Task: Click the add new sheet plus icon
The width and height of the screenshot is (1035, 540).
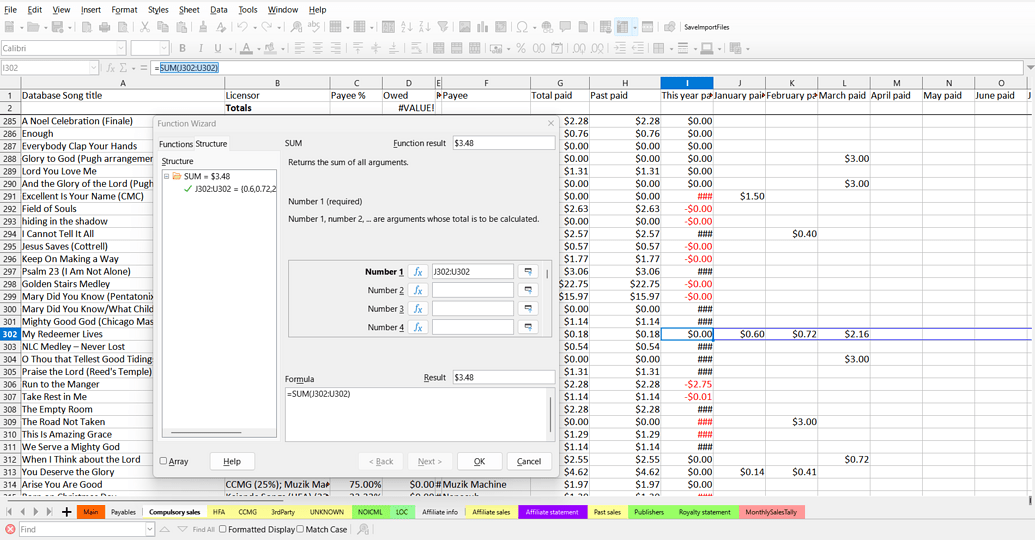Action: 66,512
